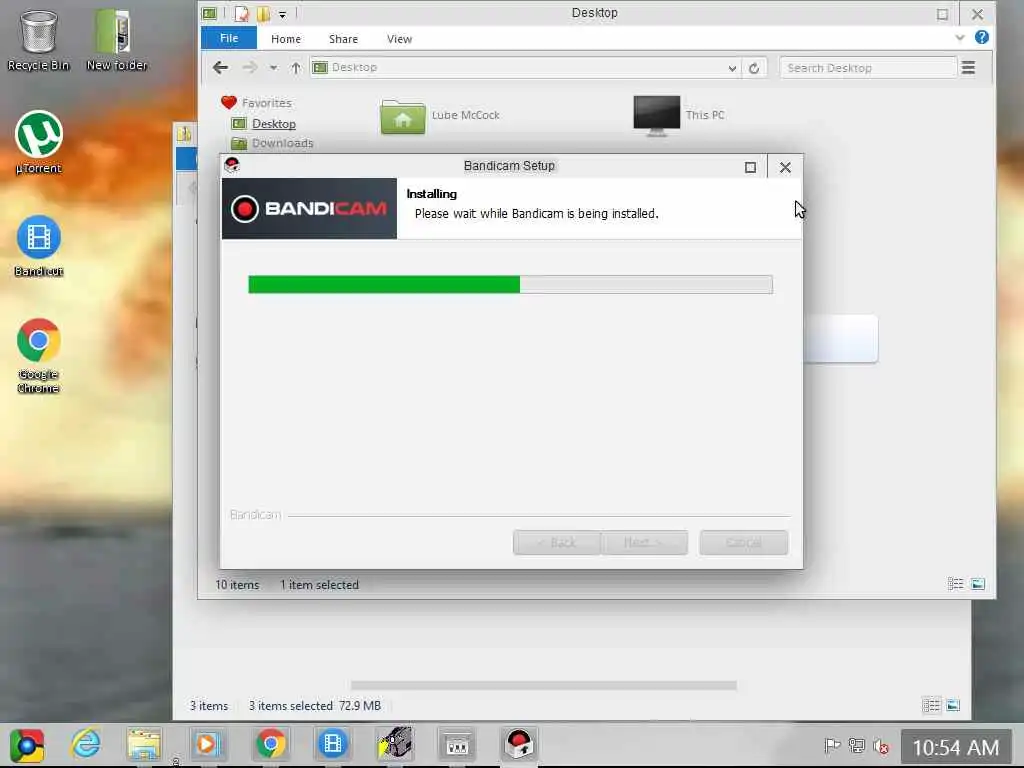The width and height of the screenshot is (1024, 768).
Task: Click the '10 items' status text
Action: 237,584
